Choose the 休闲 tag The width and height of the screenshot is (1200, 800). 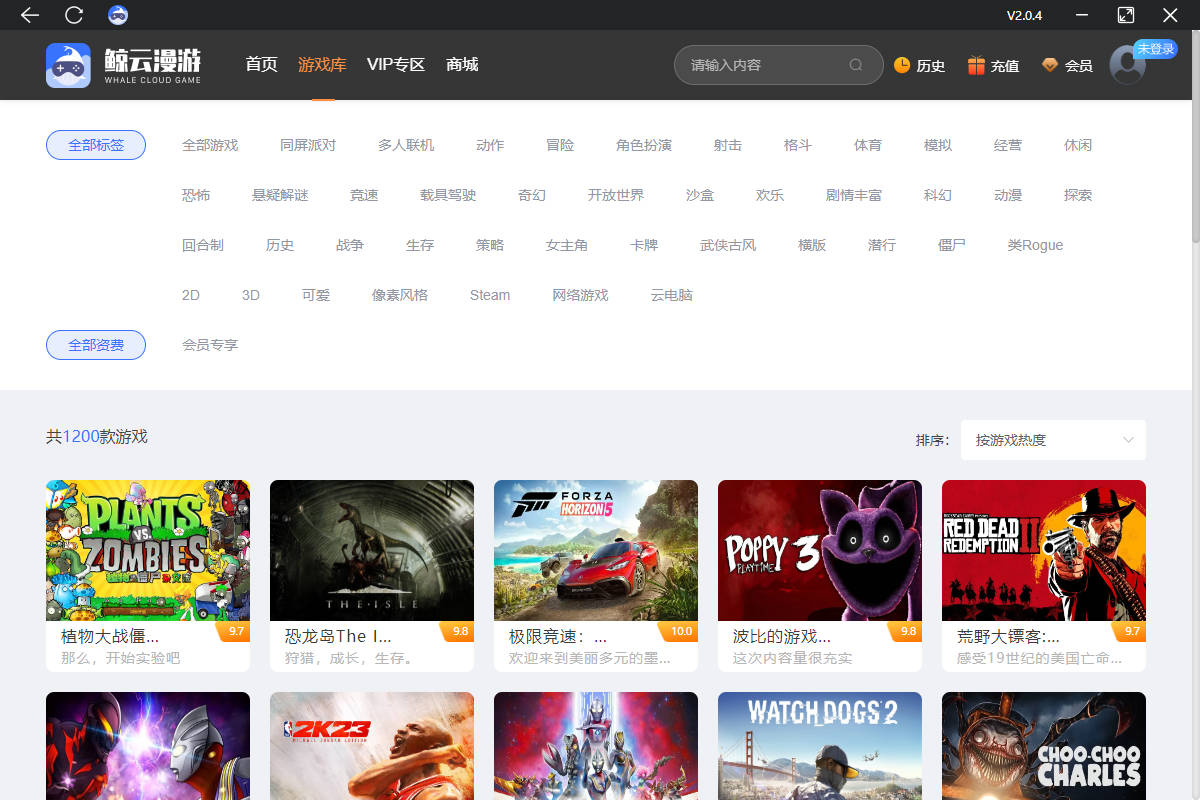1078,145
